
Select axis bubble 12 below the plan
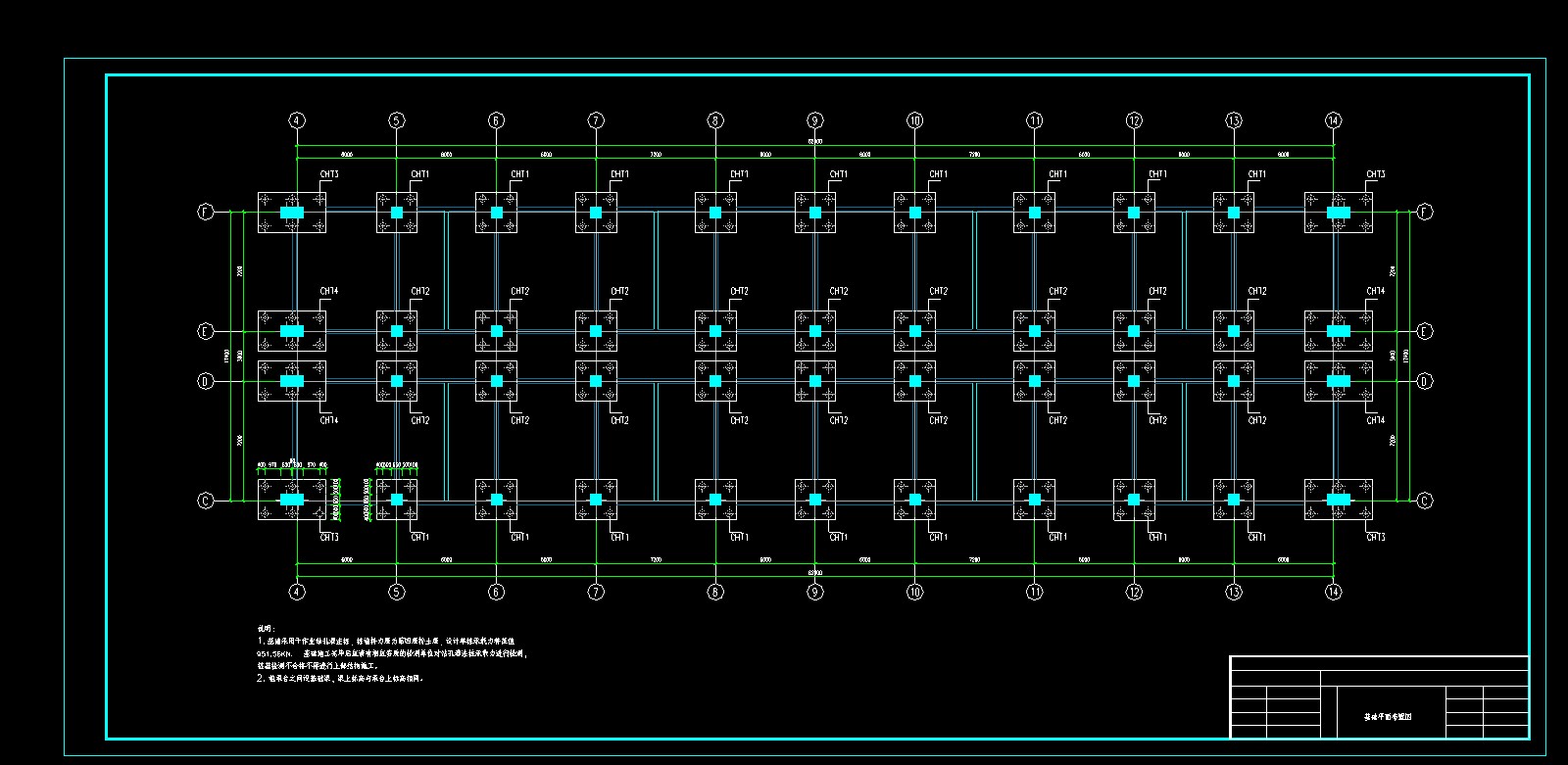(x=1134, y=592)
